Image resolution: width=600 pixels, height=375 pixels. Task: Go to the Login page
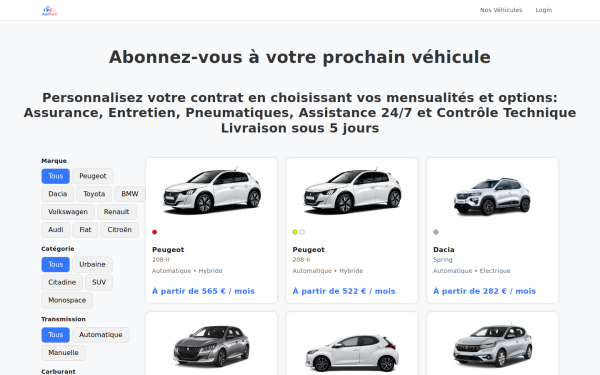pos(543,10)
